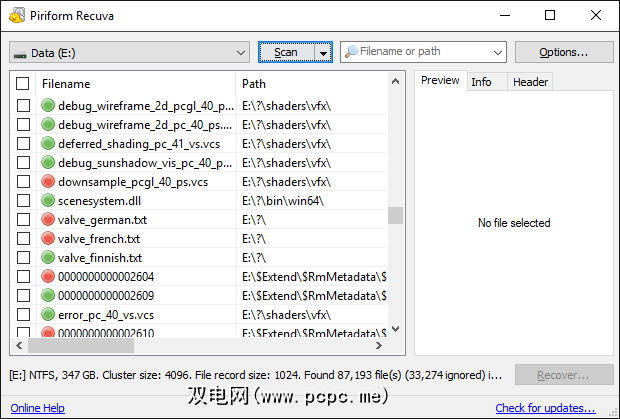Switch to the Header tab

tap(530, 82)
